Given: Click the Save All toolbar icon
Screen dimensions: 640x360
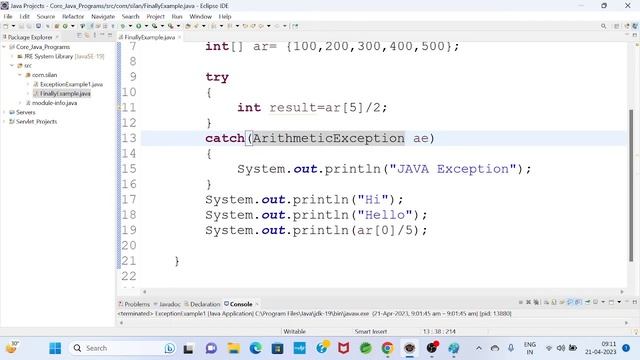Looking at the screenshot, I should tap(29, 26).
